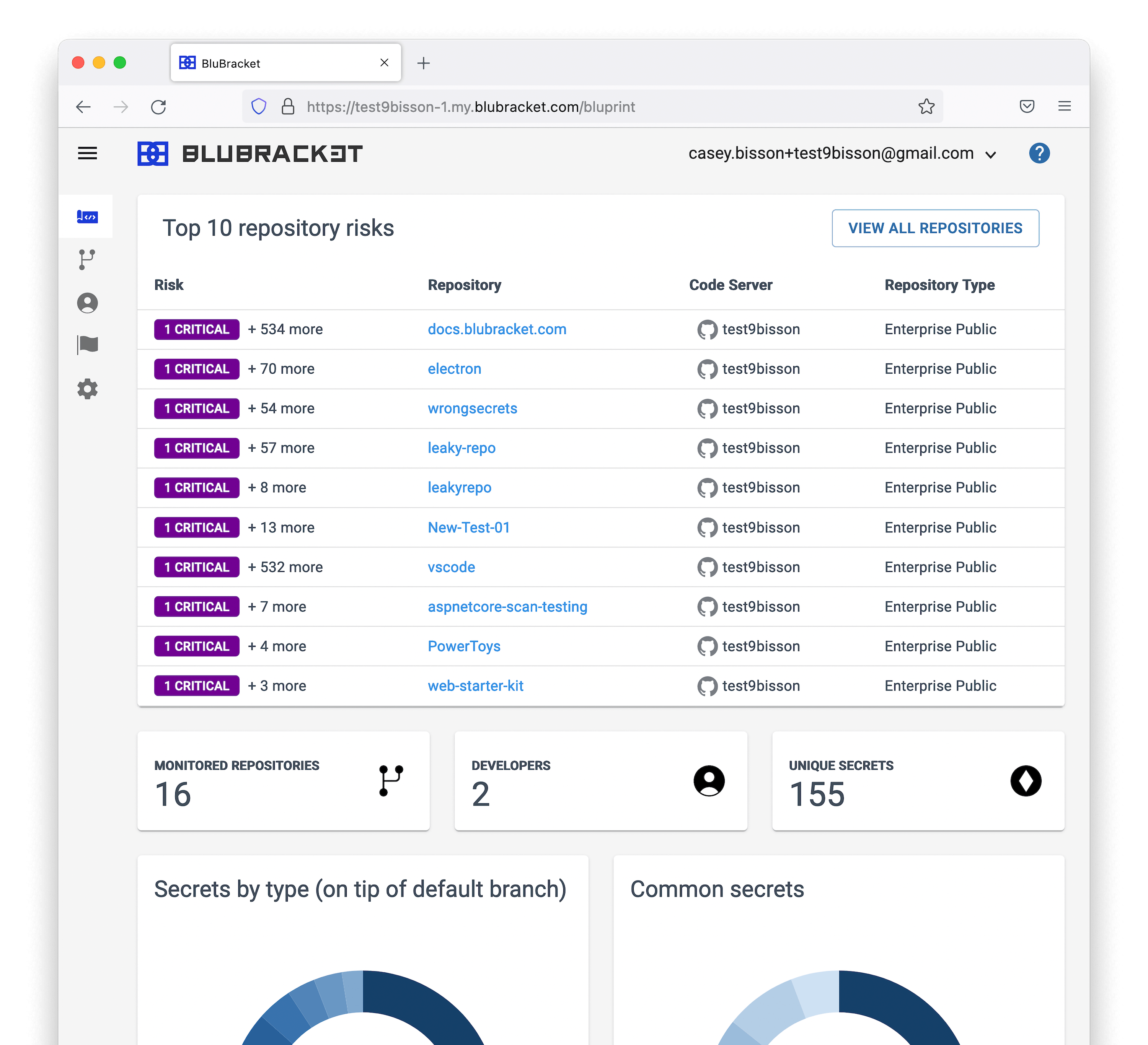
Task: Open the docs.blubracket.com repository link
Action: pyautogui.click(x=497, y=330)
